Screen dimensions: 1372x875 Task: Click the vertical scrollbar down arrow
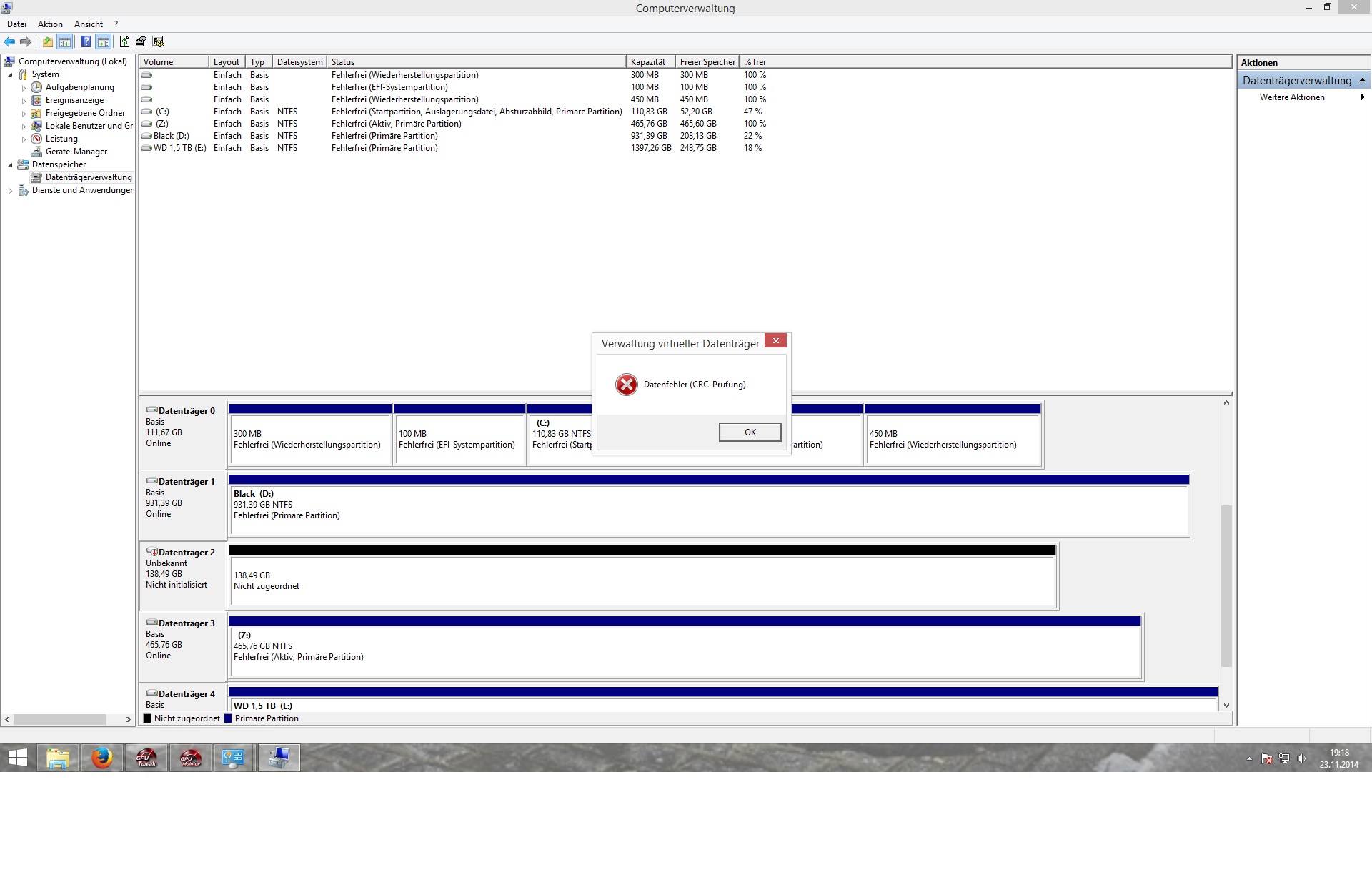(x=1226, y=706)
